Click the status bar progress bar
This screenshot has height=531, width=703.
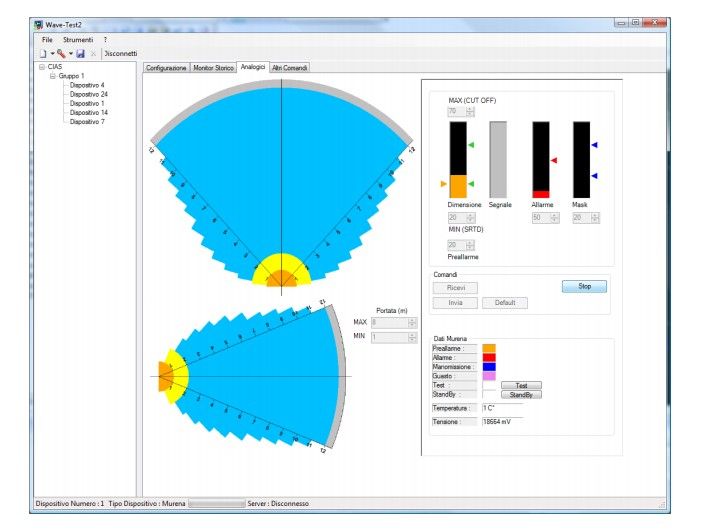pyautogui.click(x=217, y=504)
